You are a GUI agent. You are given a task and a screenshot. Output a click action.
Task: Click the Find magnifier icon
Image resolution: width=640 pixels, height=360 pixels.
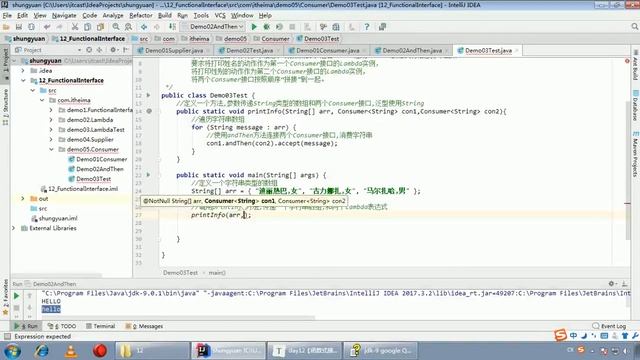[116, 27]
